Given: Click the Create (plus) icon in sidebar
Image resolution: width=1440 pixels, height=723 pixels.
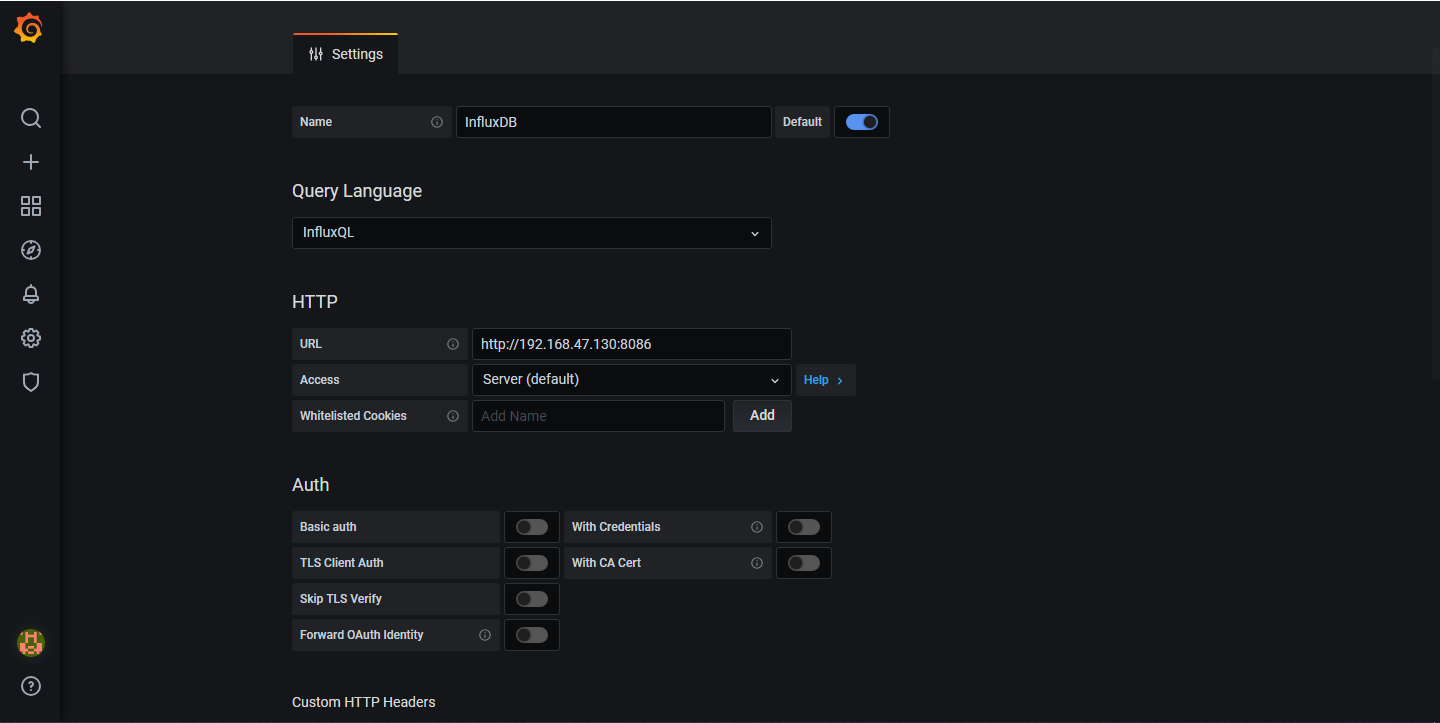Looking at the screenshot, I should coord(30,162).
